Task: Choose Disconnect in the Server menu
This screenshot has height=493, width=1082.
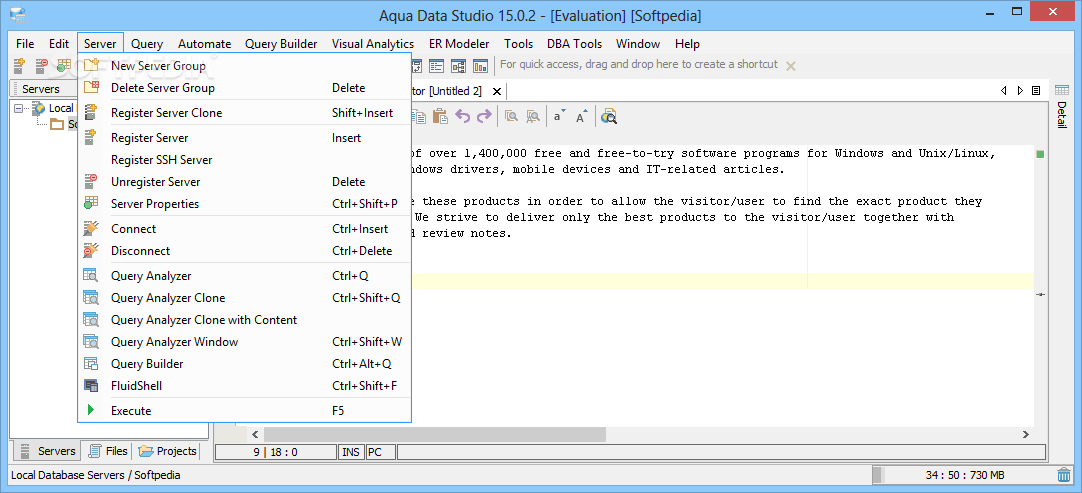Action: [x=245, y=251]
